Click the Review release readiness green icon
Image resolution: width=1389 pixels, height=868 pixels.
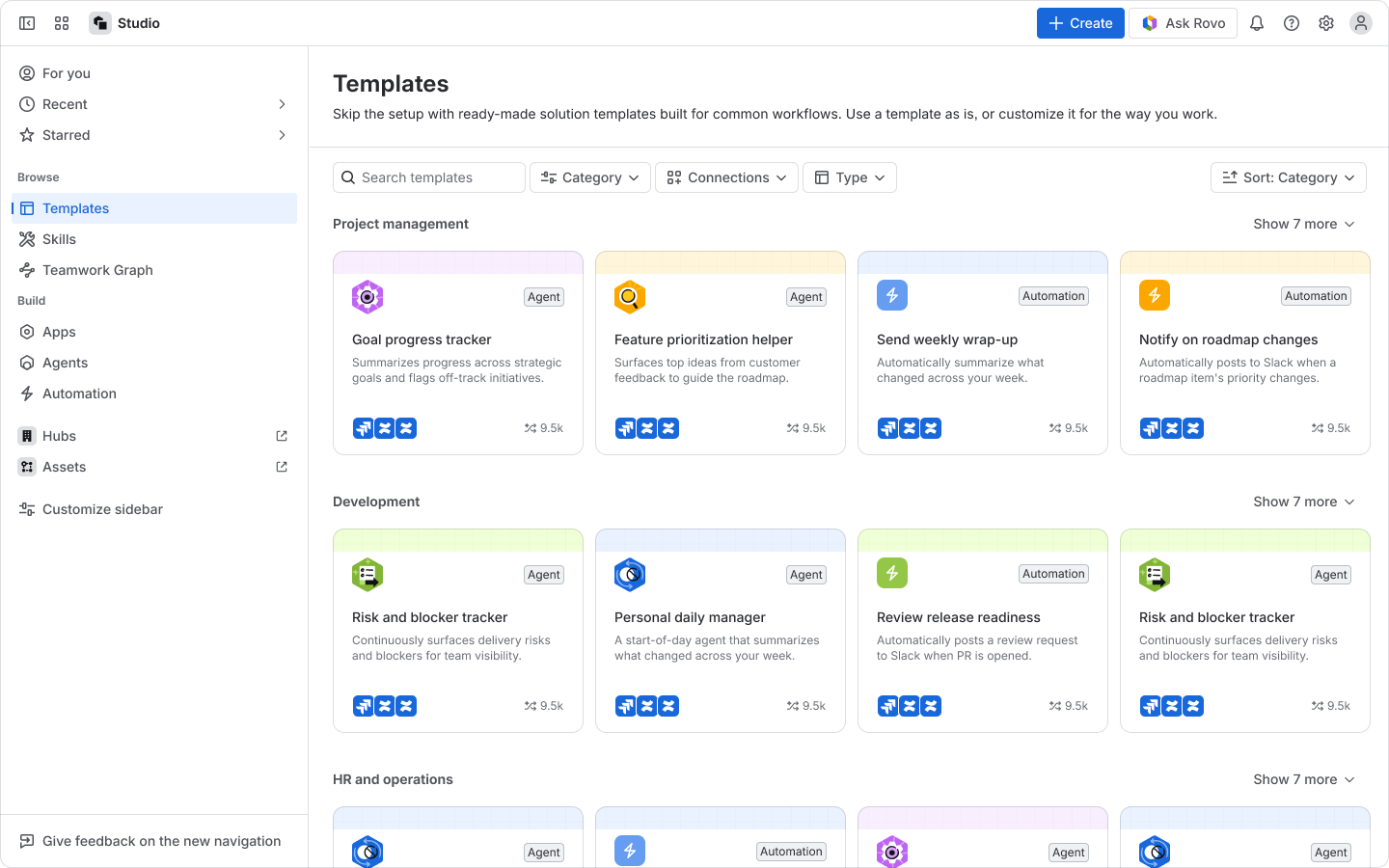tap(892, 573)
